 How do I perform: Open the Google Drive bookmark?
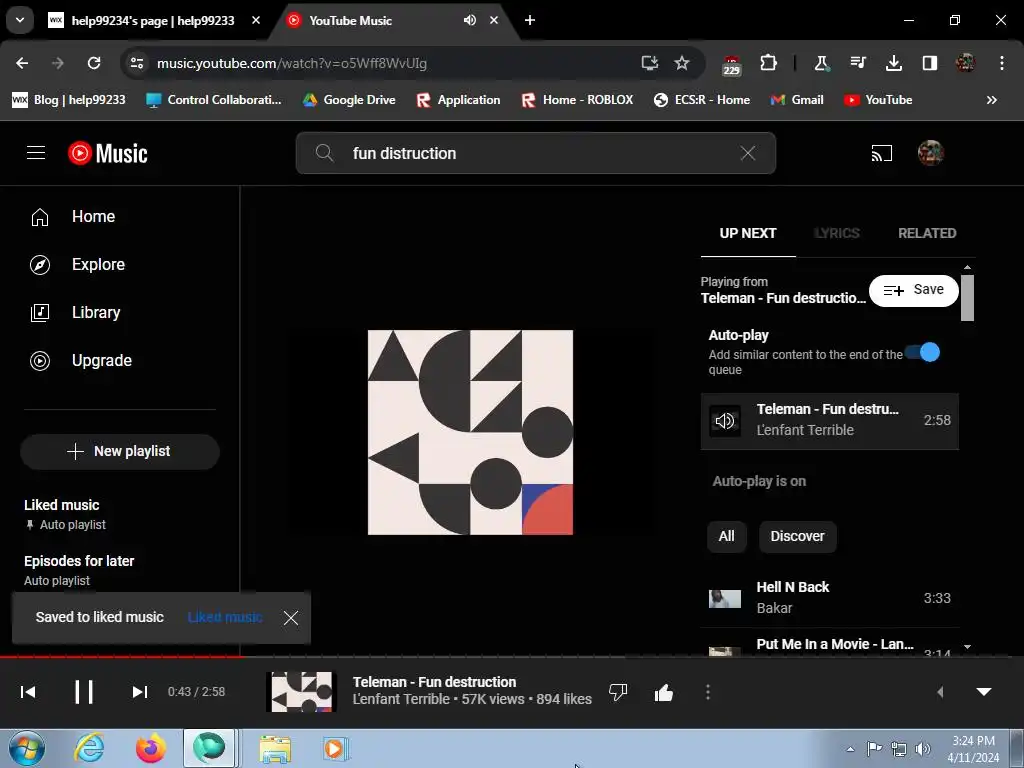pyautogui.click(x=349, y=100)
